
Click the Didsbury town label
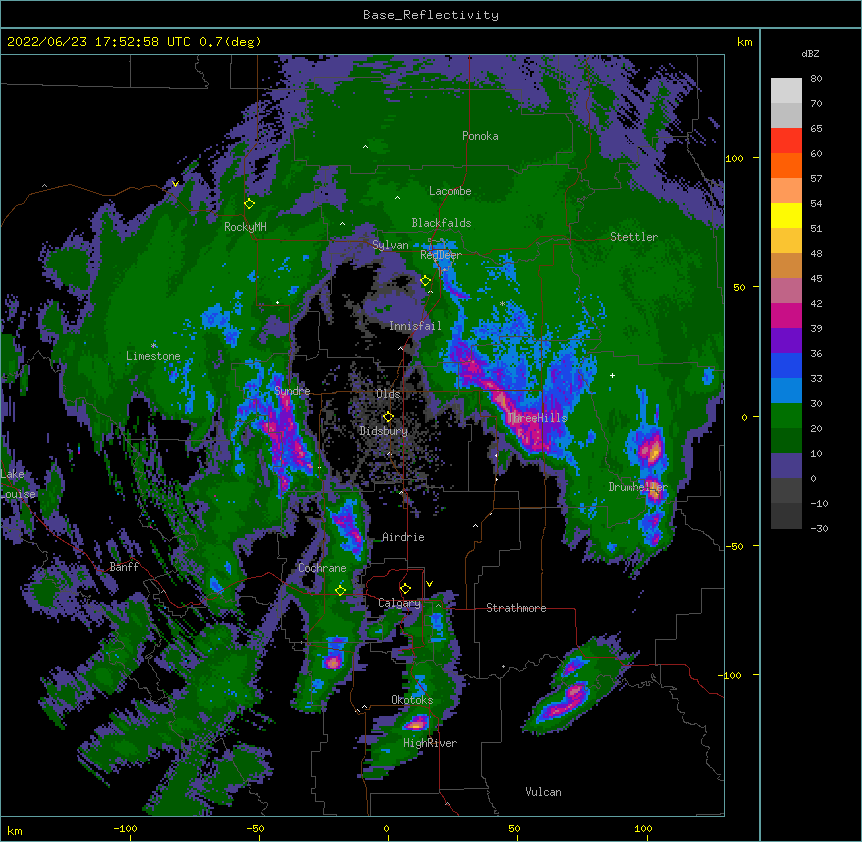383,431
